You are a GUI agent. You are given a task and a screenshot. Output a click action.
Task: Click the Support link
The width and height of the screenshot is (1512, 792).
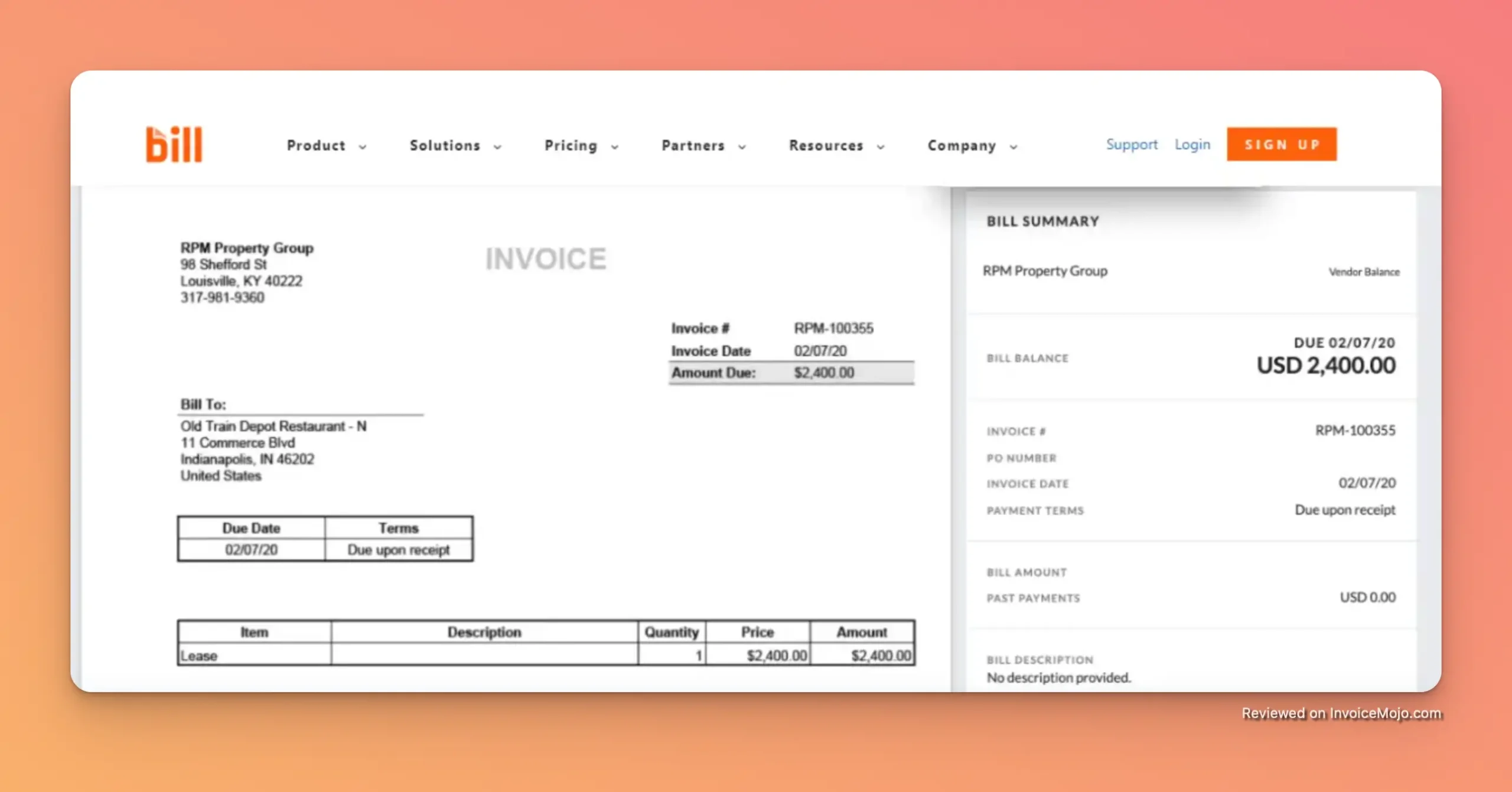point(1132,144)
